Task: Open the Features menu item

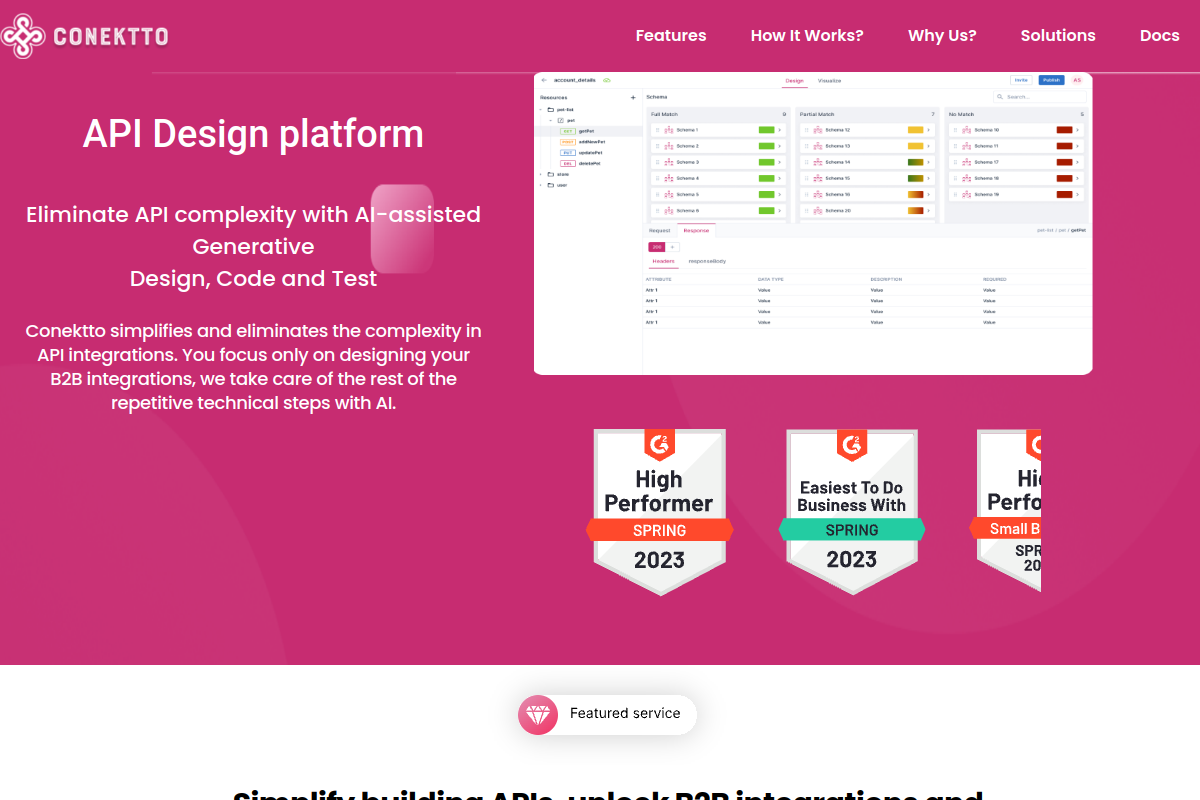Action: (x=671, y=35)
